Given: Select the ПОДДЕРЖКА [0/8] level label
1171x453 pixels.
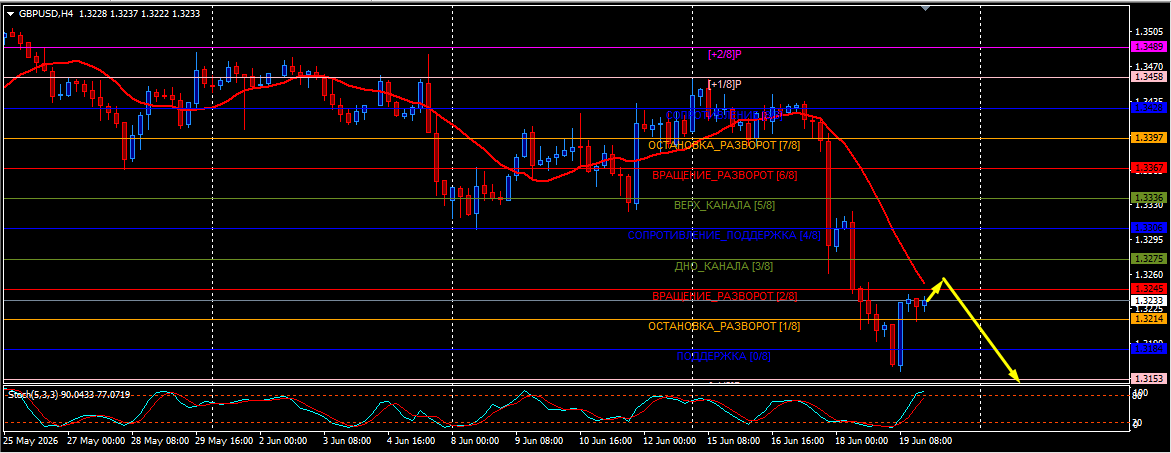Looking at the screenshot, I should coord(724,357).
